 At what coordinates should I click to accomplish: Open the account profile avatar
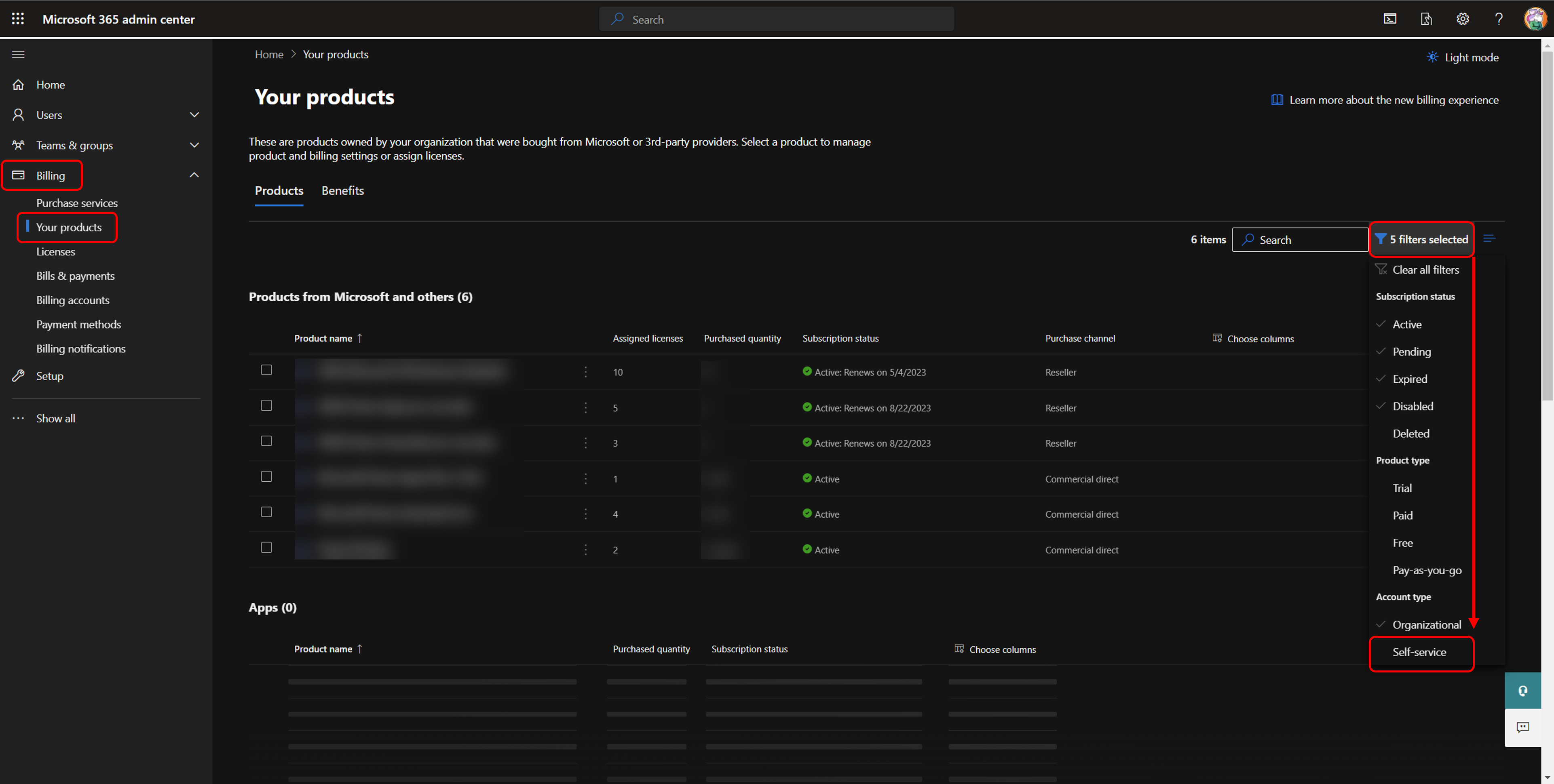[1535, 19]
